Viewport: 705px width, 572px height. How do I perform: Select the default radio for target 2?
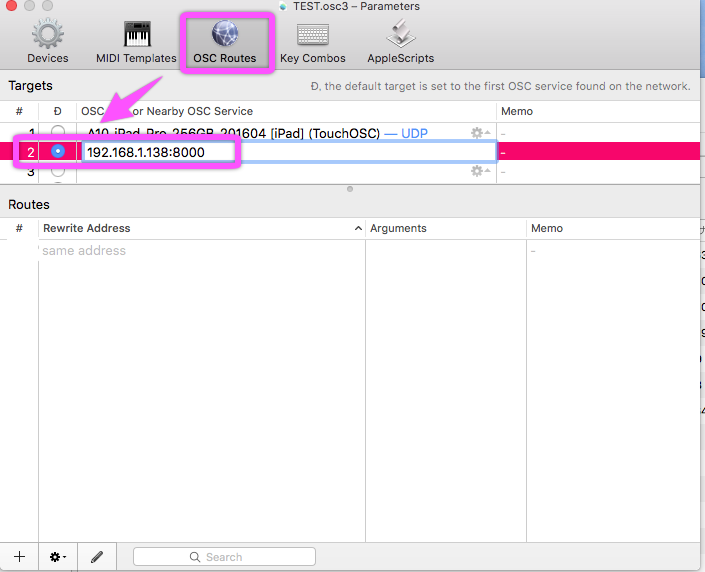pos(58,152)
